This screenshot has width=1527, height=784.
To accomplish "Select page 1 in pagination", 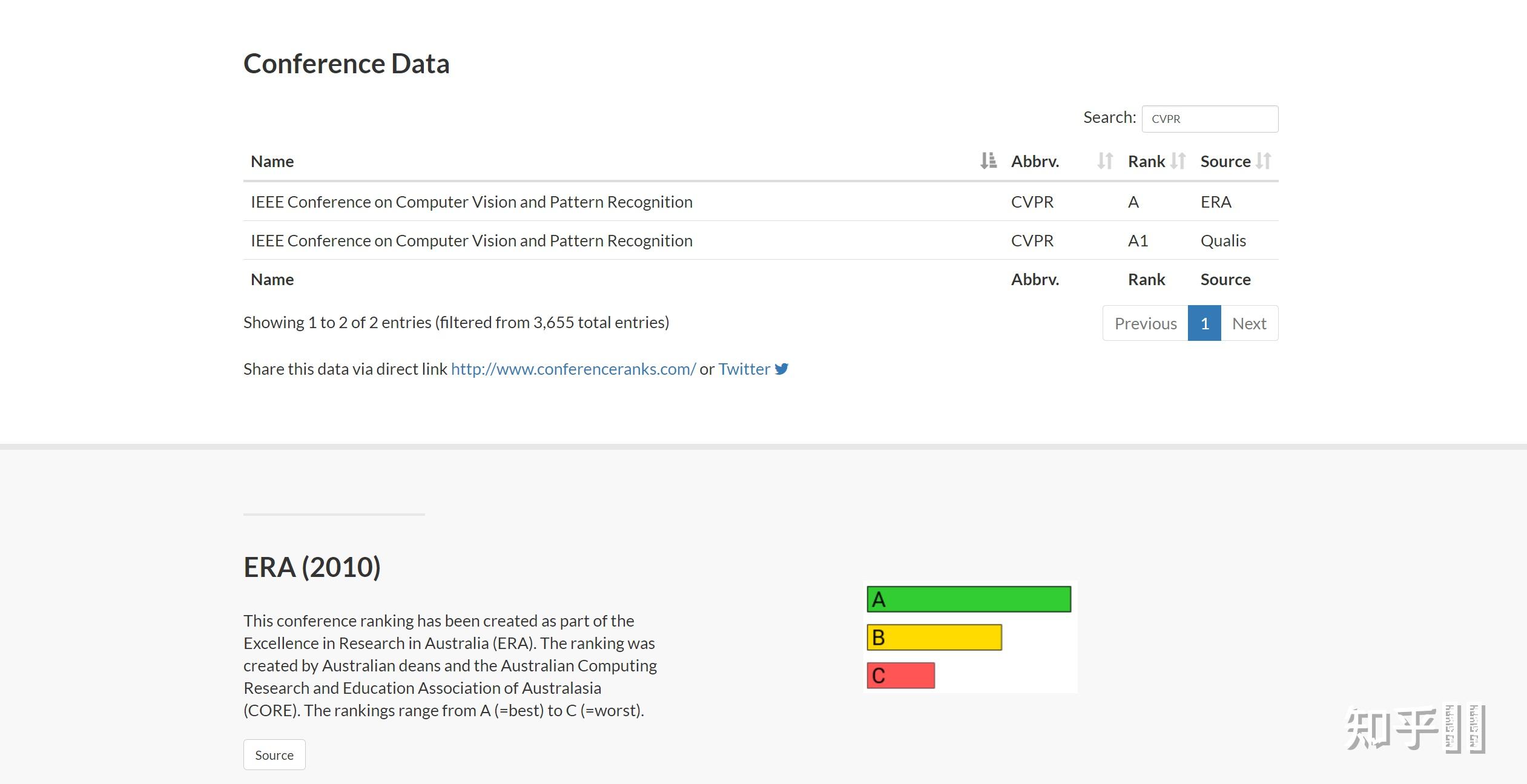I will pos(1204,323).
